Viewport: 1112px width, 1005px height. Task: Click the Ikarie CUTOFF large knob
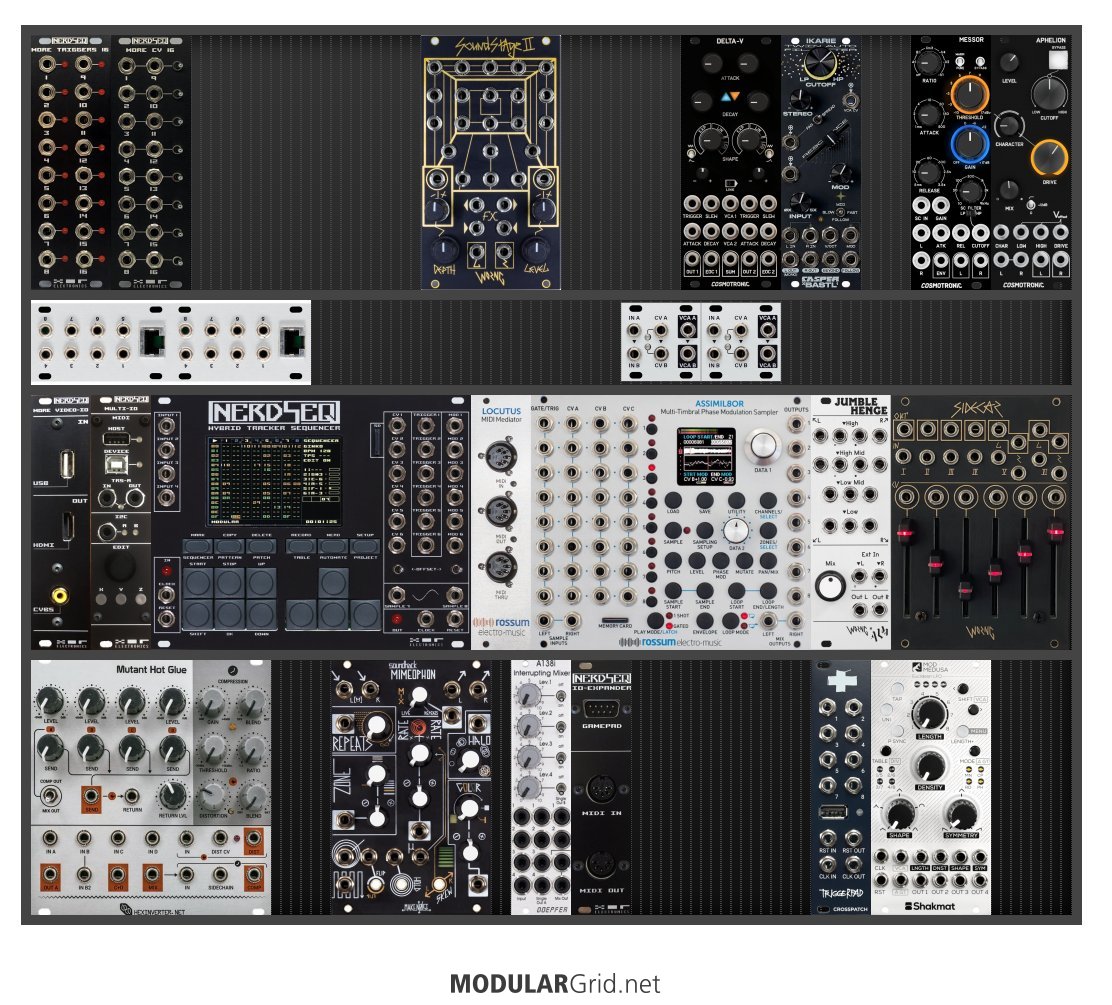coord(821,63)
